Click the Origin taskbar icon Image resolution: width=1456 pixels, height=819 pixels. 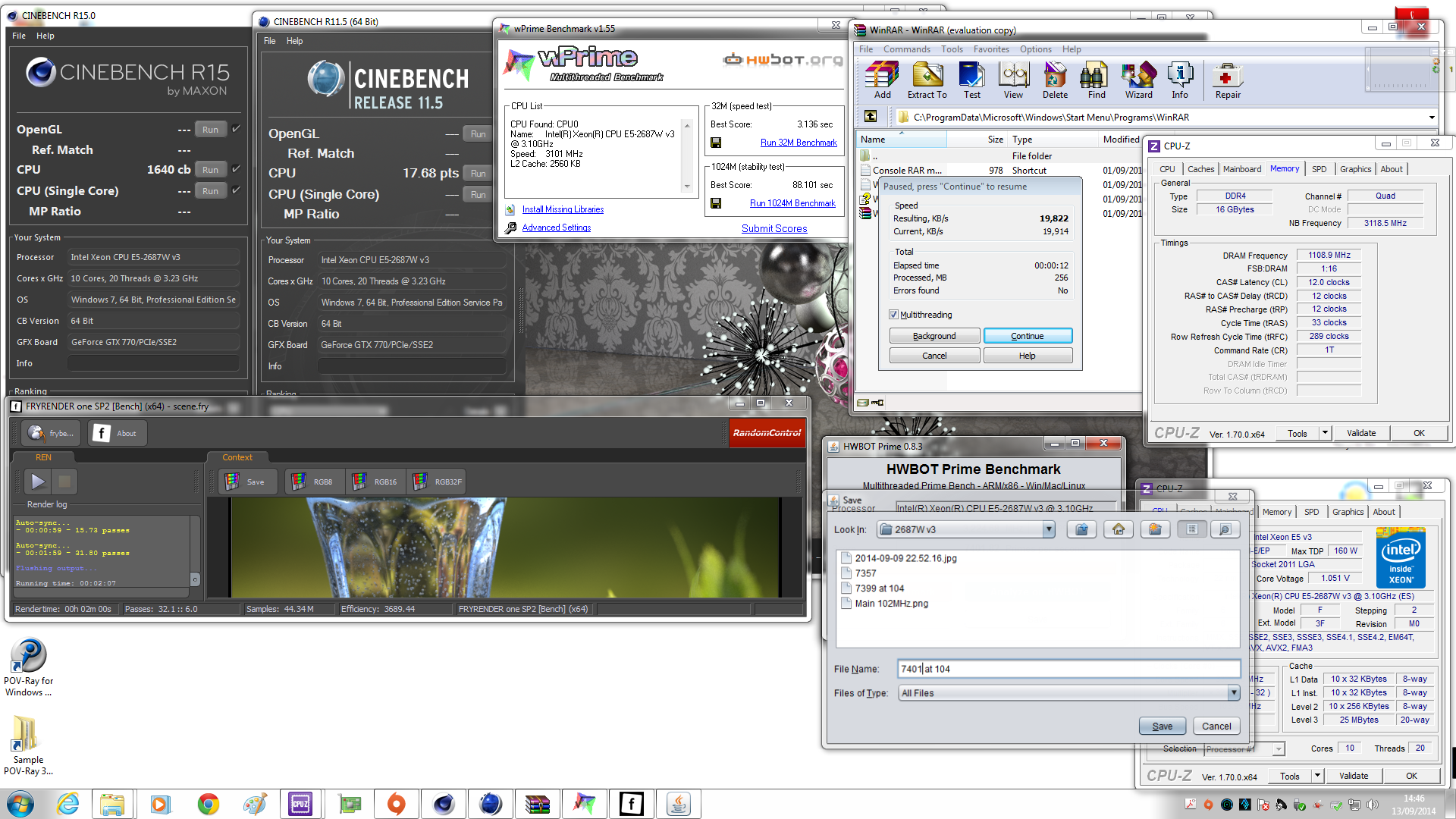coord(396,804)
